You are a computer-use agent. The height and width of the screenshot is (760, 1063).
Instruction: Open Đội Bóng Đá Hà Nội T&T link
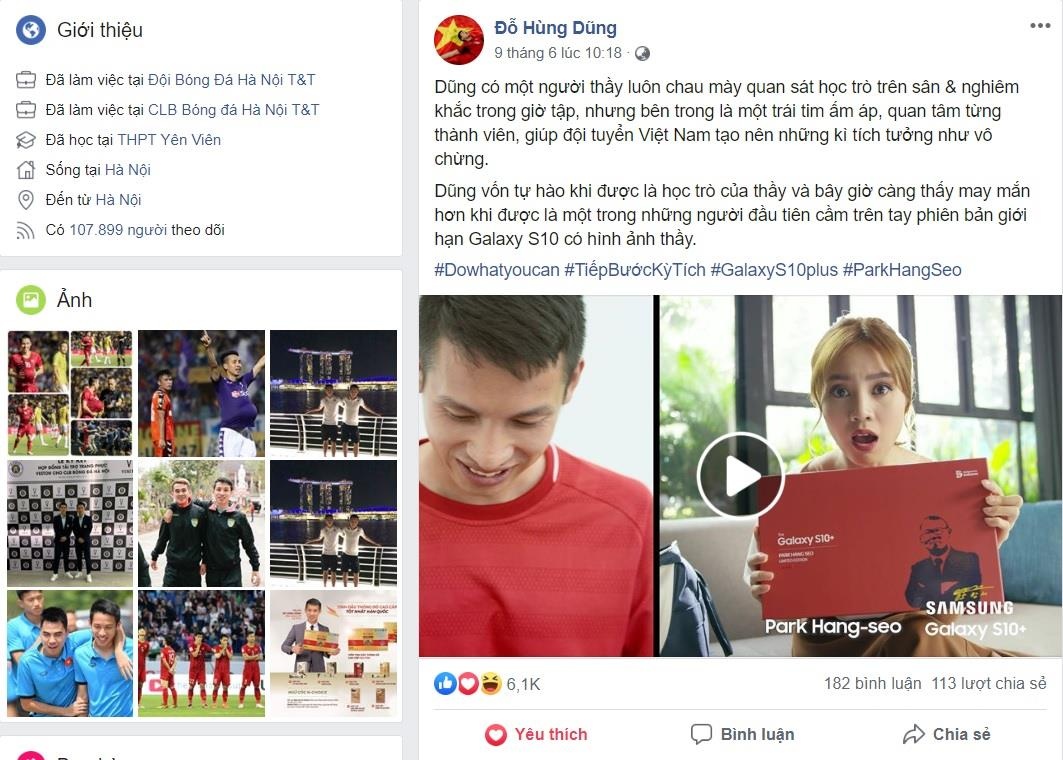click(x=231, y=80)
